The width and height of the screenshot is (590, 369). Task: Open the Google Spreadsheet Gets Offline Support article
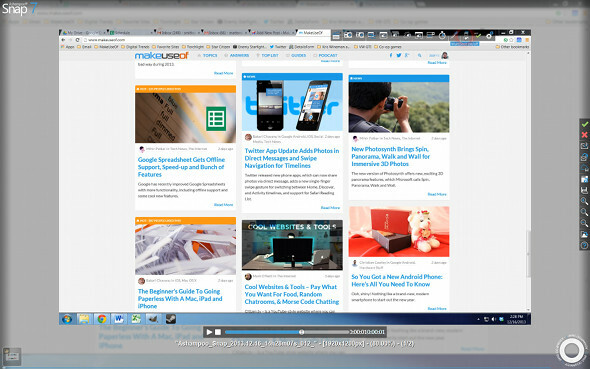click(181, 167)
